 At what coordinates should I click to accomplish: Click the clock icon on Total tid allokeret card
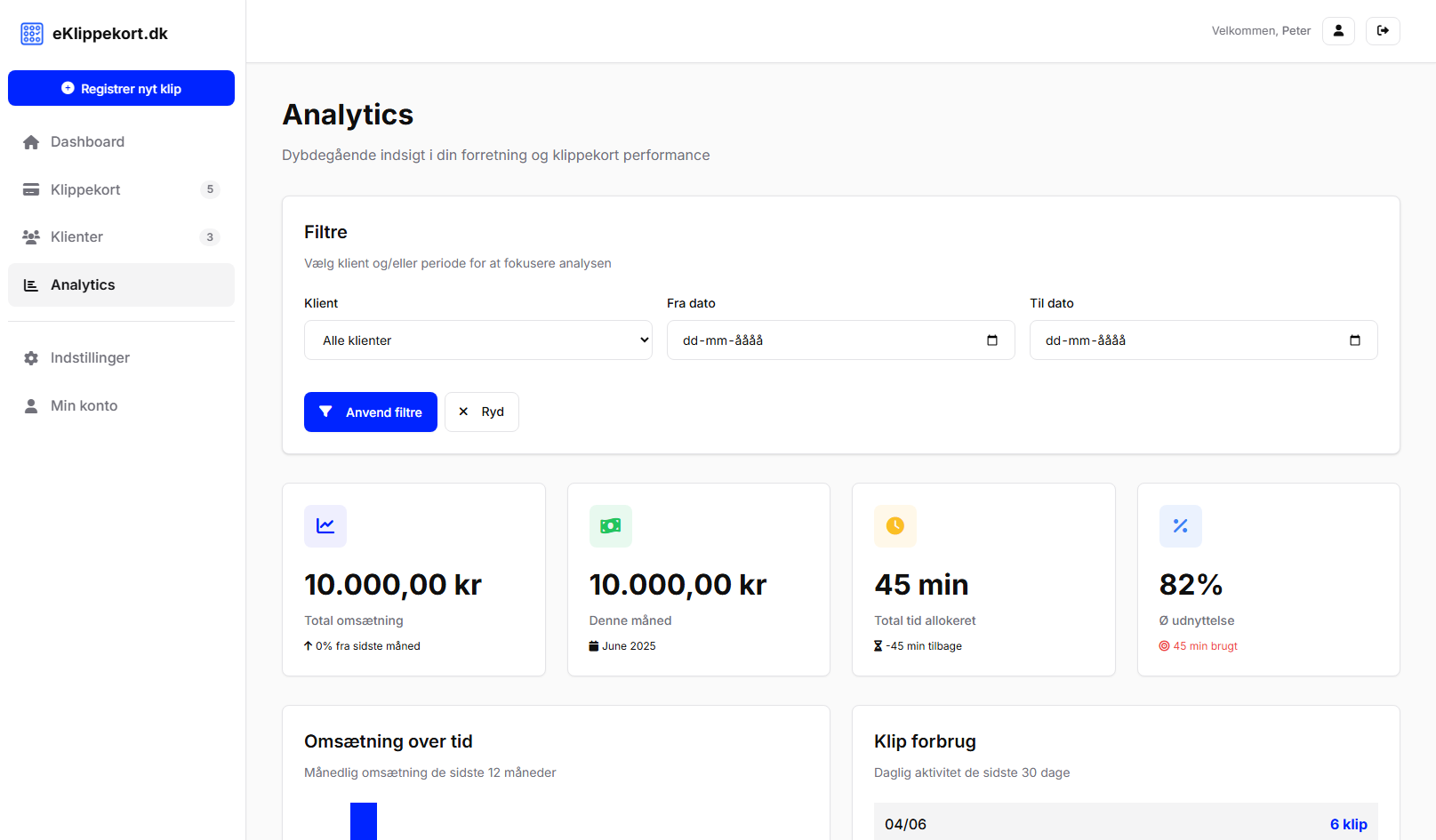(895, 525)
